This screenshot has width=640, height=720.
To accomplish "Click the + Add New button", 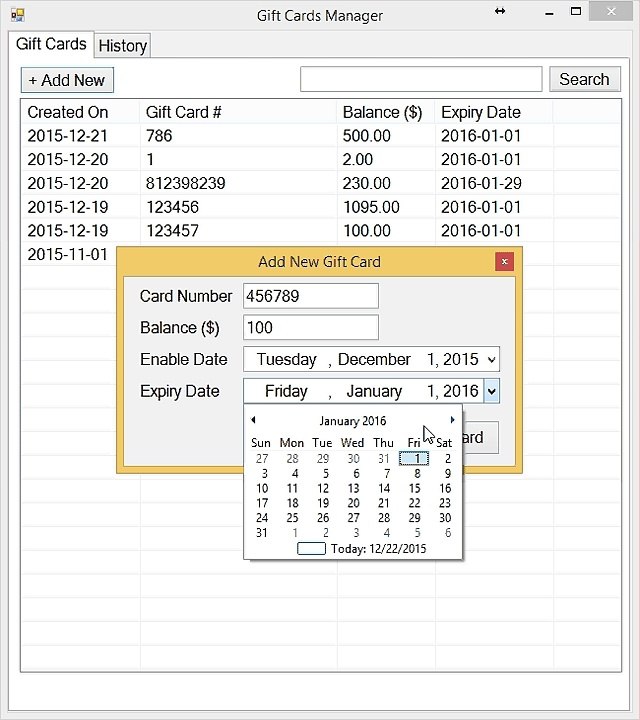I will (67, 80).
